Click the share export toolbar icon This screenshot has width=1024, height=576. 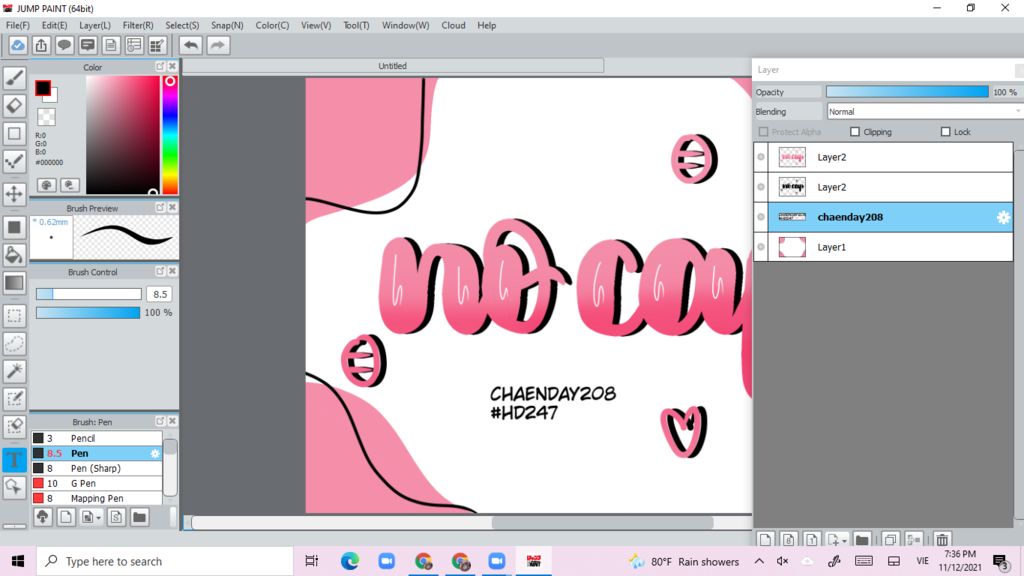point(41,45)
